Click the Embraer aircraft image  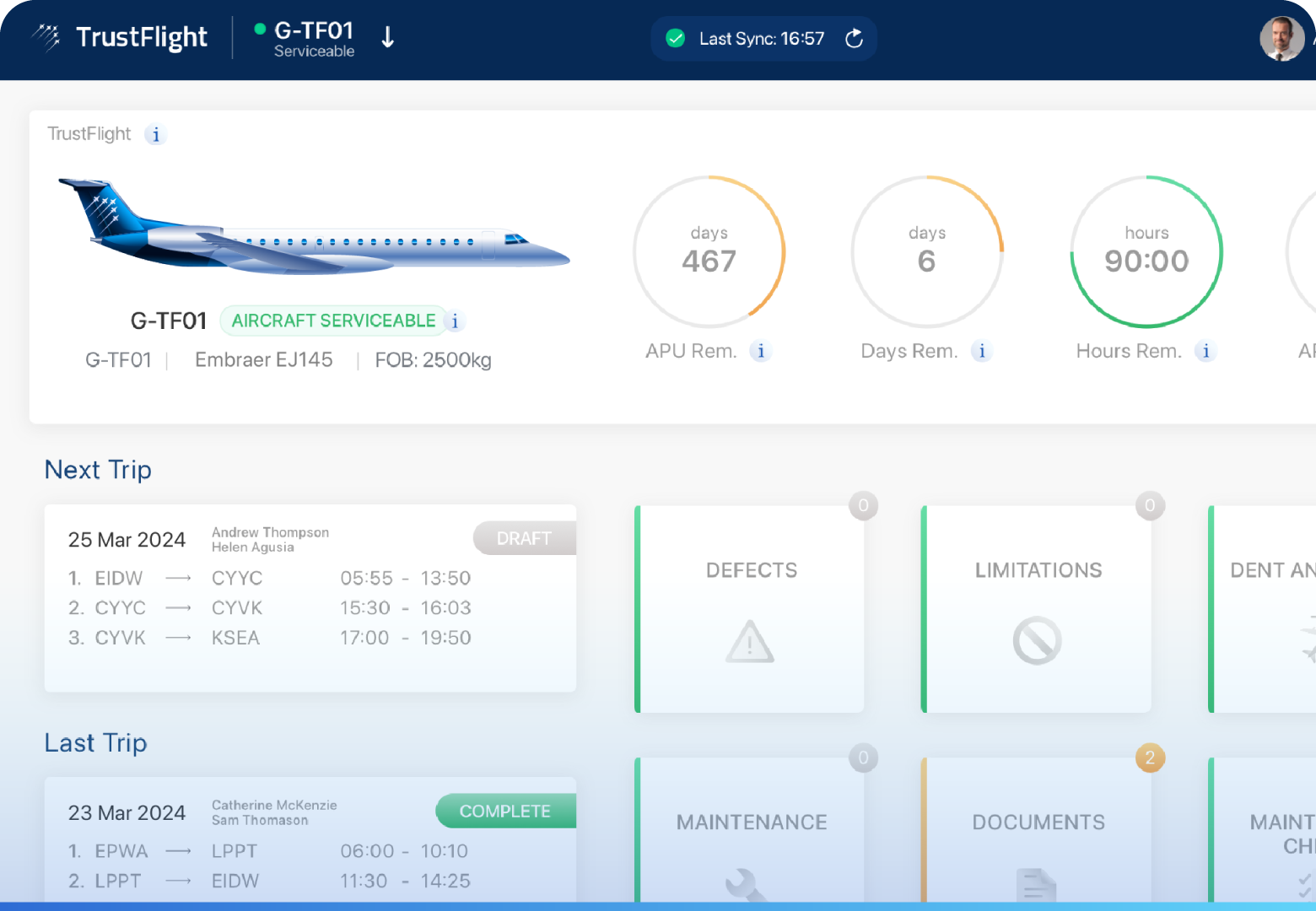pos(312,226)
